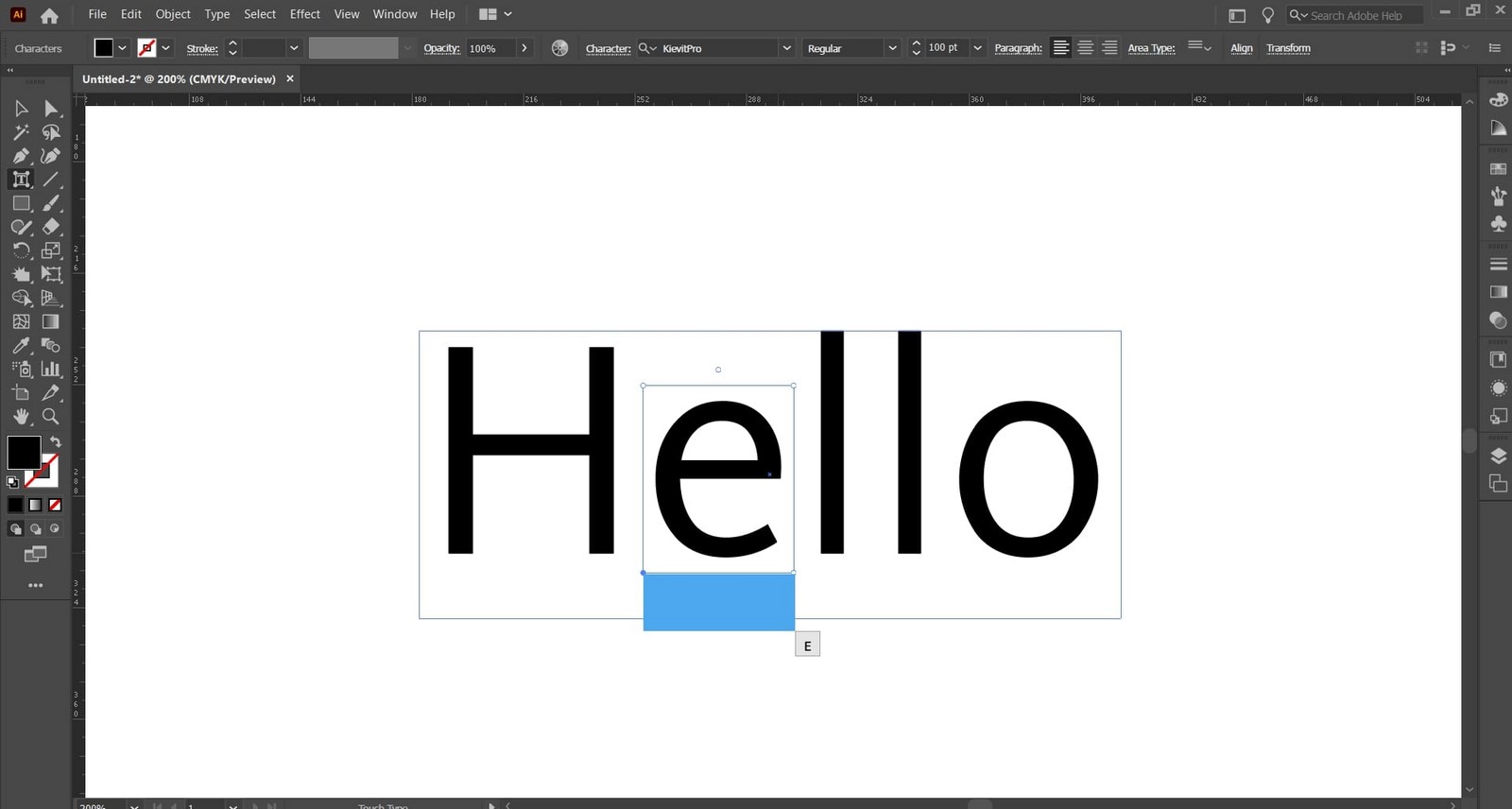The width and height of the screenshot is (1512, 809).
Task: Open the fill color dropdown arrow
Action: 122,48
